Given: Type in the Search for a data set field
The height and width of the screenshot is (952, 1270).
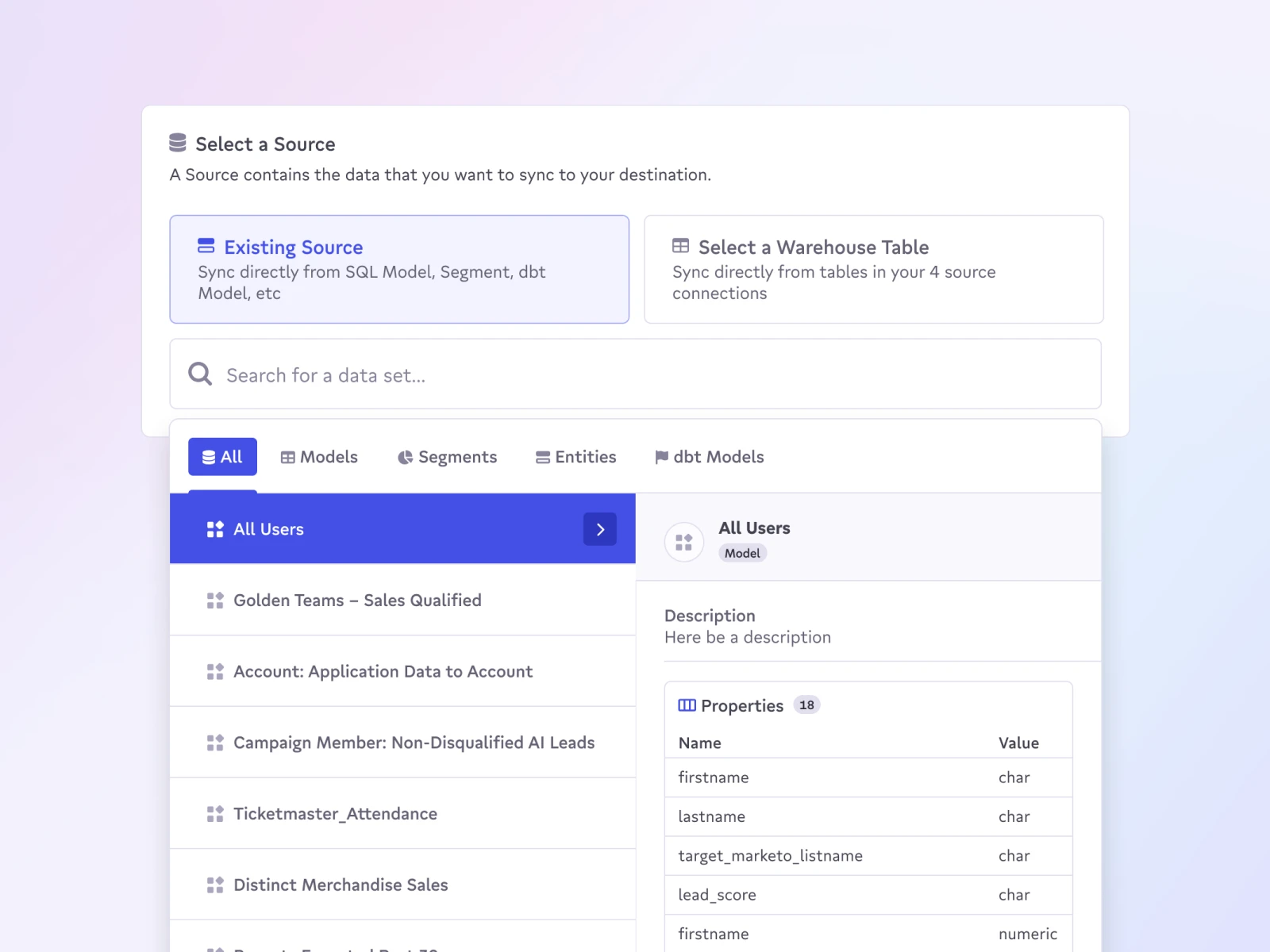Looking at the screenshot, I should (635, 374).
